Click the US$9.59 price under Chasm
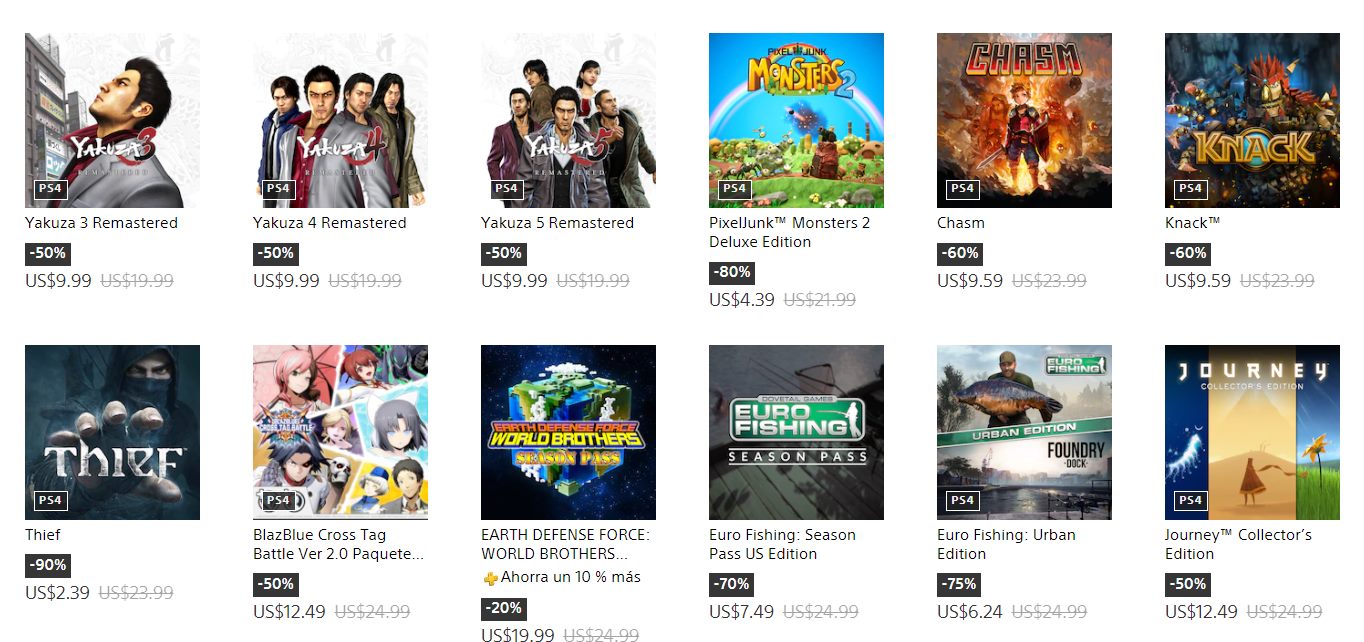This screenshot has height=642, width=1364. (x=970, y=281)
